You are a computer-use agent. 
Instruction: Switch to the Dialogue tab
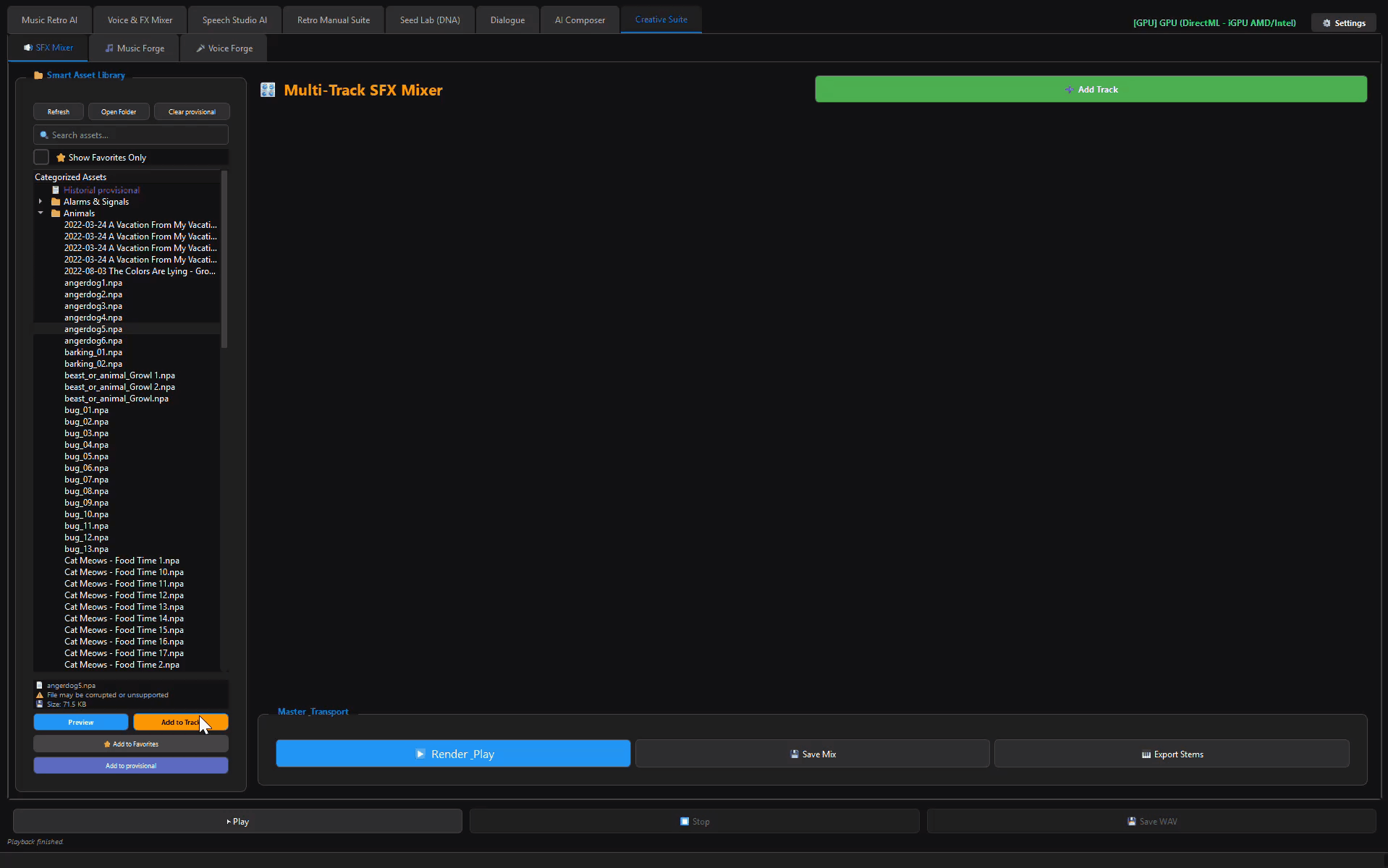click(507, 20)
